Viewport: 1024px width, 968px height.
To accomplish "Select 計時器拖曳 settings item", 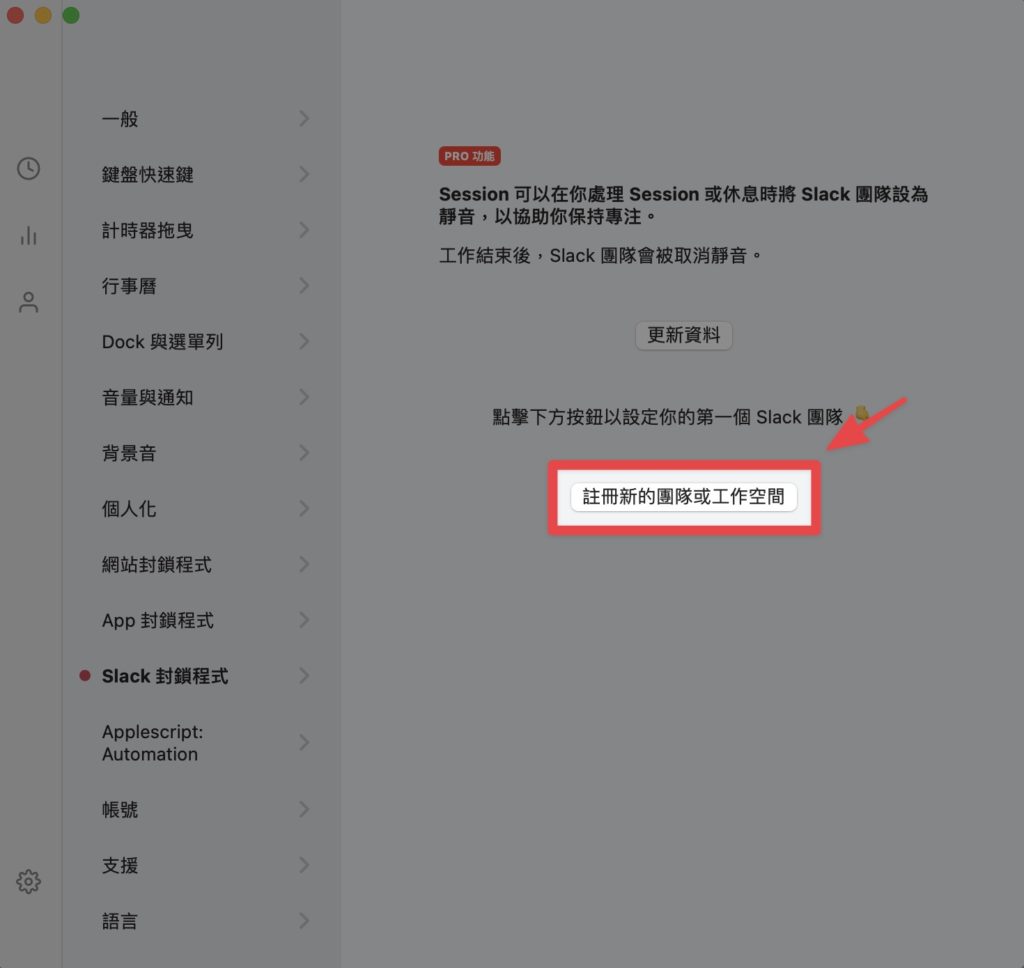I will coord(205,230).
